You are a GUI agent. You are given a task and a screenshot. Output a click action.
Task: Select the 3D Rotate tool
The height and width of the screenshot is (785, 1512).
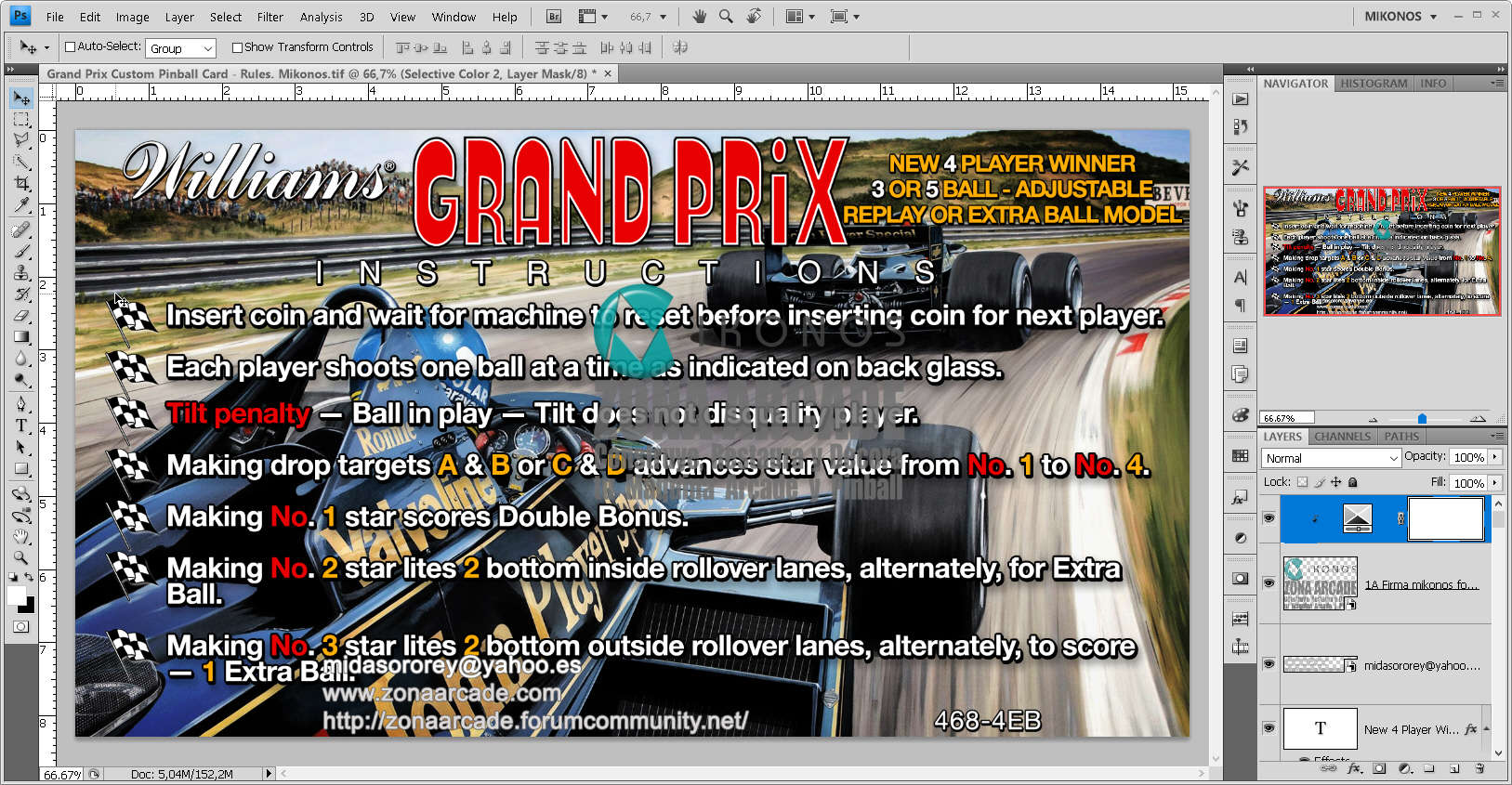[20, 493]
